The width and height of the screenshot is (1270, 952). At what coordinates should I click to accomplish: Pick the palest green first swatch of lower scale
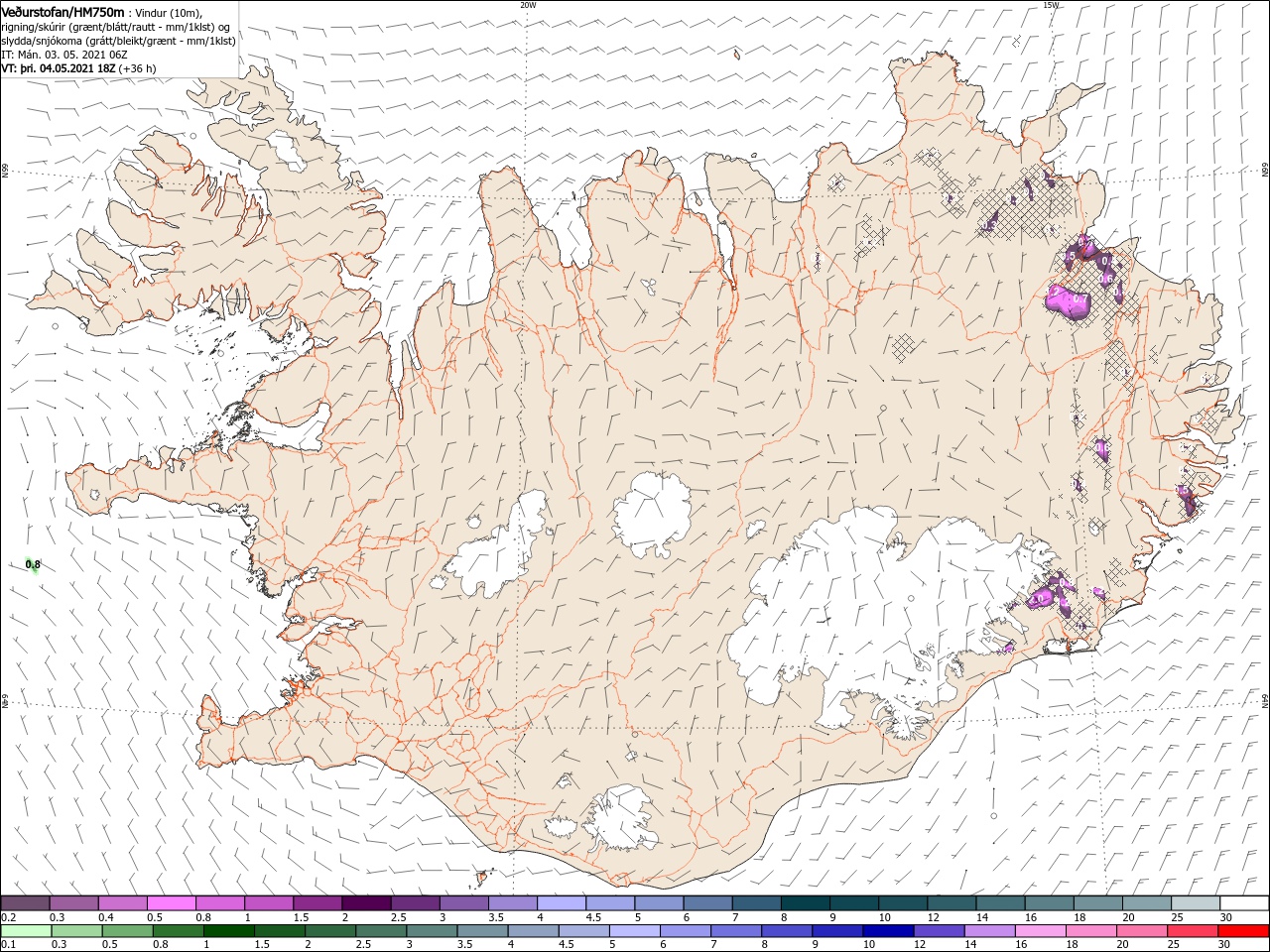pyautogui.click(x=26, y=931)
